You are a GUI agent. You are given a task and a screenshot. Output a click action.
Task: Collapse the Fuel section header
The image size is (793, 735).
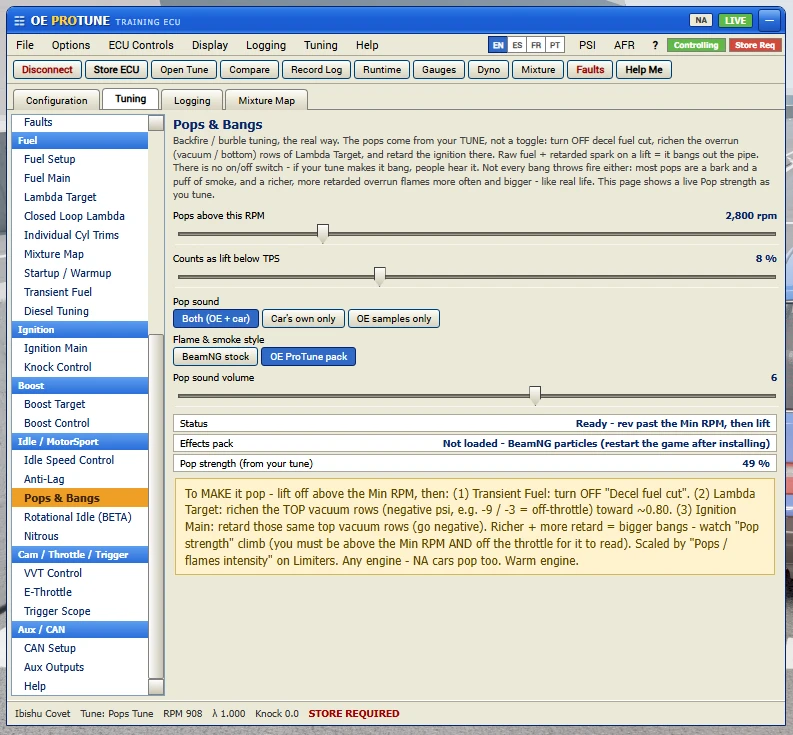[80, 140]
